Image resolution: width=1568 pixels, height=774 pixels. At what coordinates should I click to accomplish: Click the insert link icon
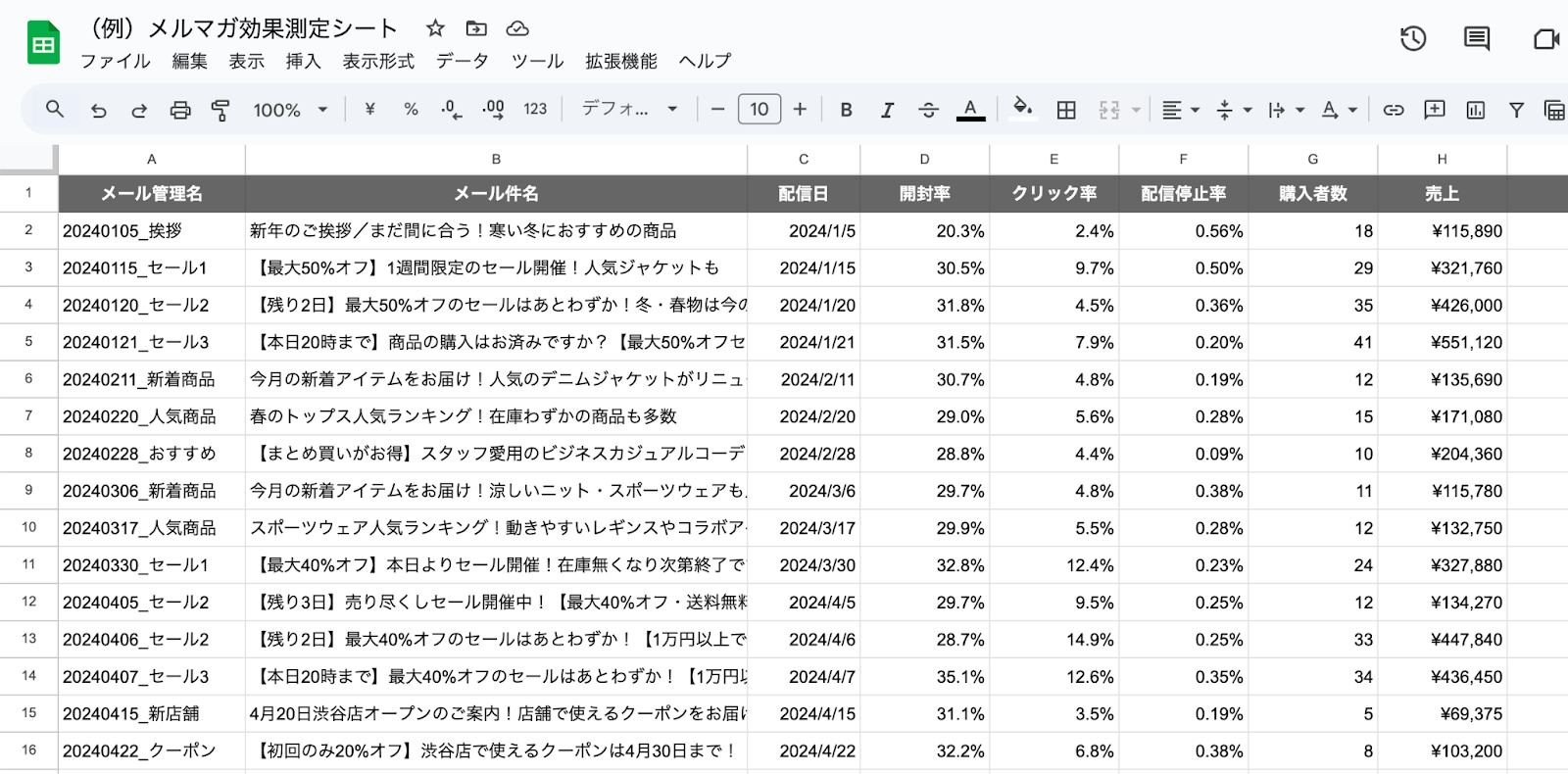(1393, 110)
